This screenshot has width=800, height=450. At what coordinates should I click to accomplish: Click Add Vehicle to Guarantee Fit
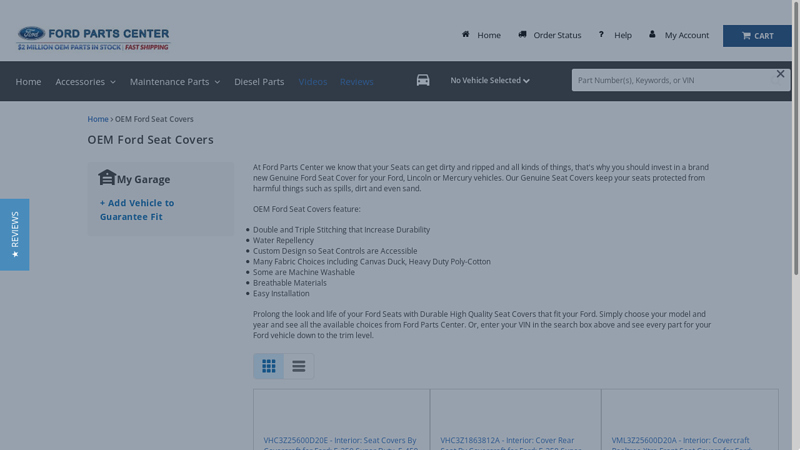[x=137, y=210]
